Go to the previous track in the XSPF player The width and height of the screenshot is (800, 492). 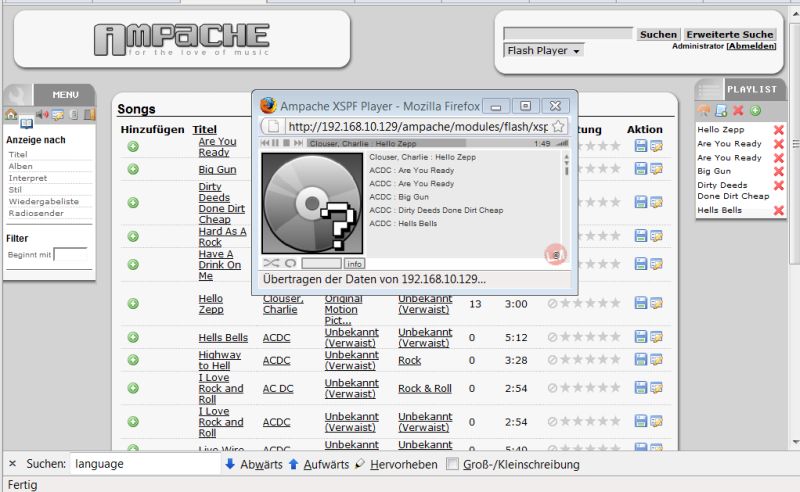tap(265, 143)
